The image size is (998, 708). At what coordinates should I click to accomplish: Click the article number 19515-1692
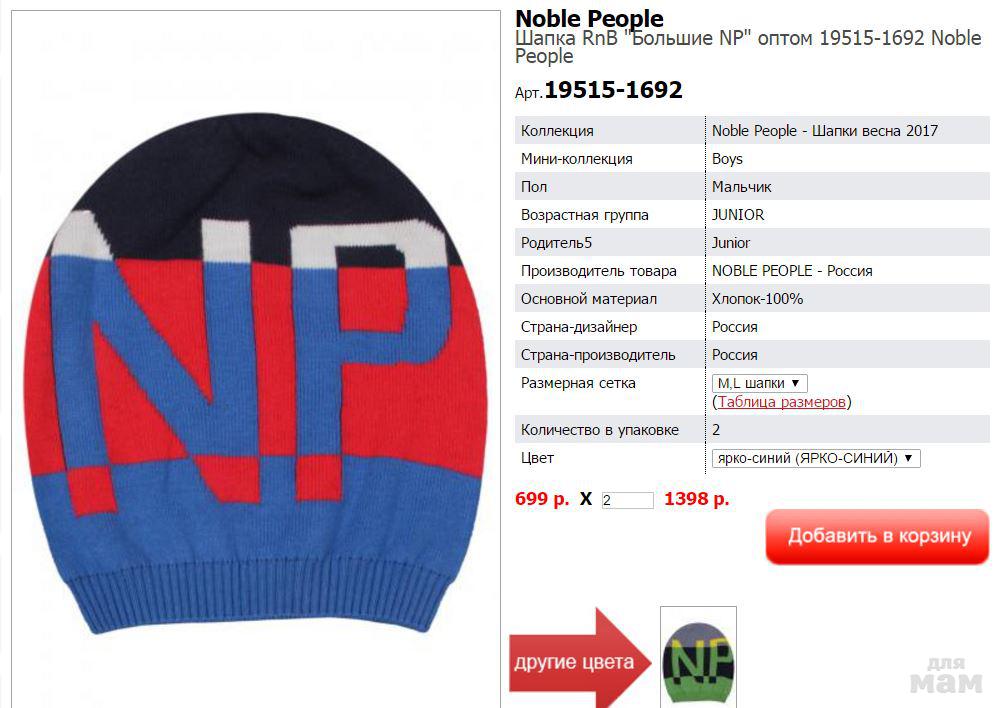[613, 90]
